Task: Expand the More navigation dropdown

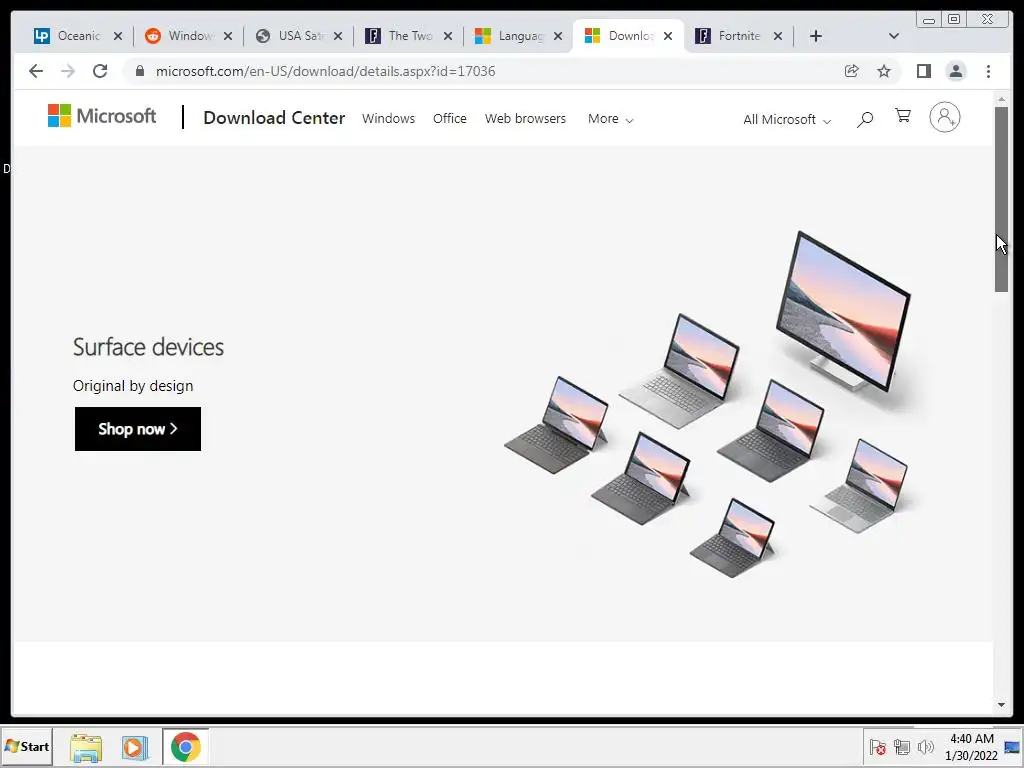Action: (x=610, y=119)
